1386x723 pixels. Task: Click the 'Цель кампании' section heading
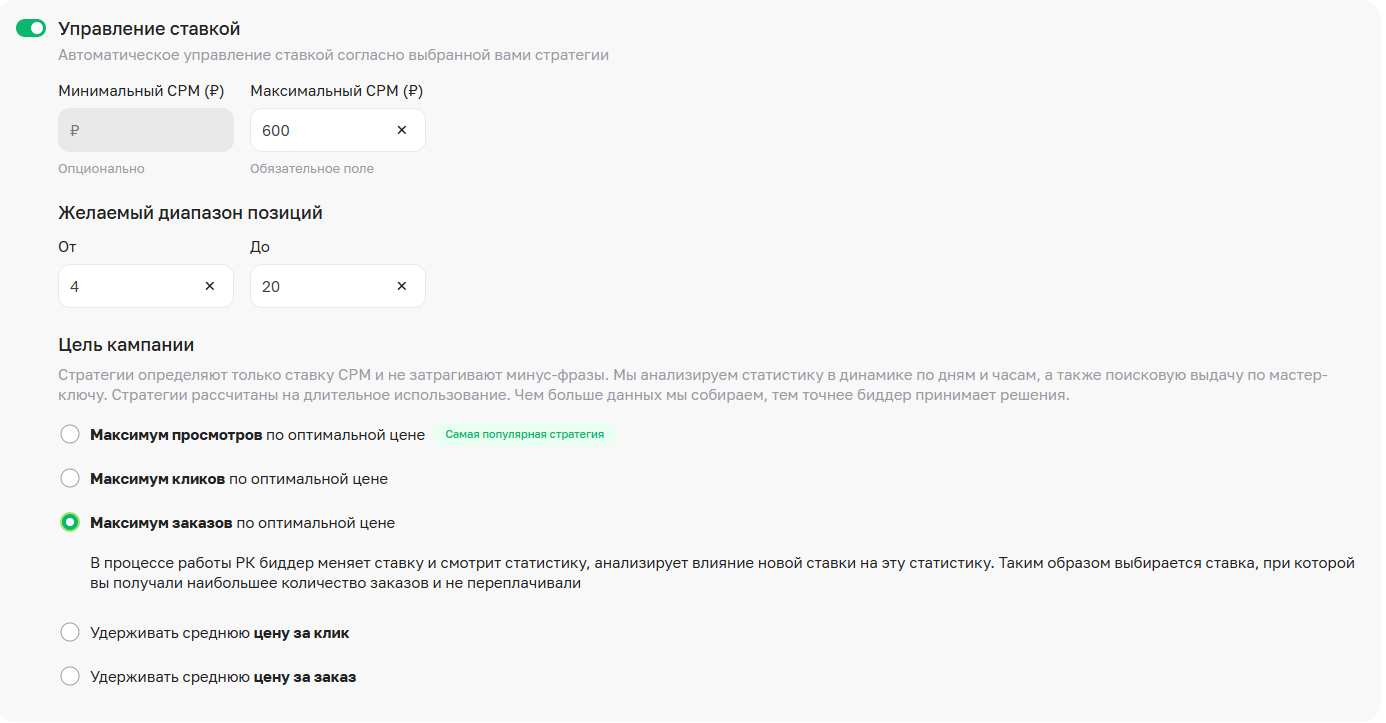pyautogui.click(x=126, y=345)
